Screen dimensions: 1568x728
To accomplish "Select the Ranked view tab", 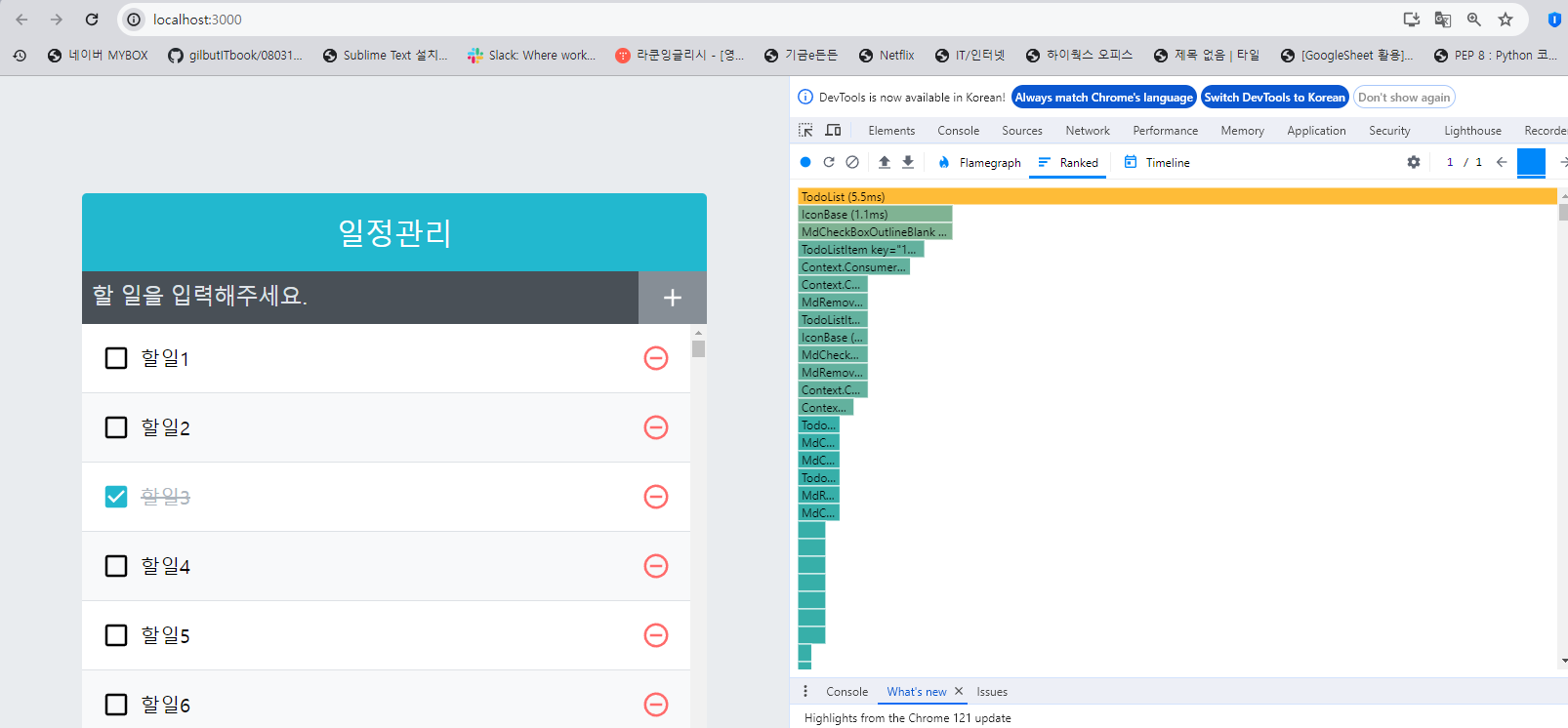I will pos(1068,163).
